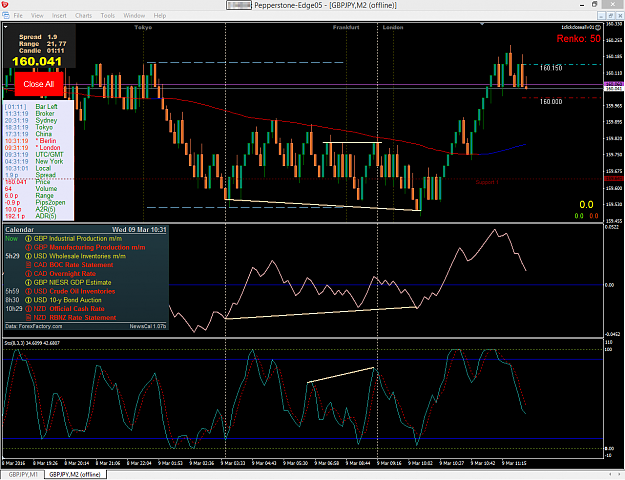Click the Support 1 level label
The width and height of the screenshot is (625, 480).
coord(487,182)
